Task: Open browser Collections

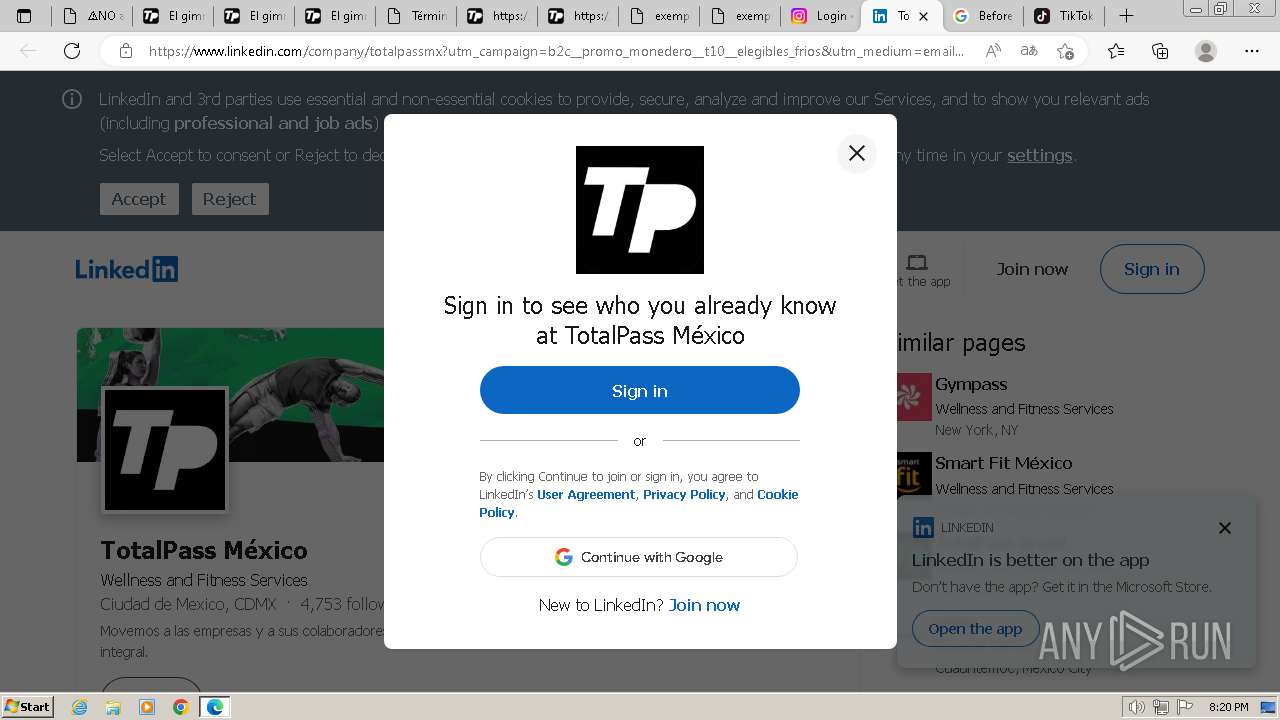Action: [1160, 51]
